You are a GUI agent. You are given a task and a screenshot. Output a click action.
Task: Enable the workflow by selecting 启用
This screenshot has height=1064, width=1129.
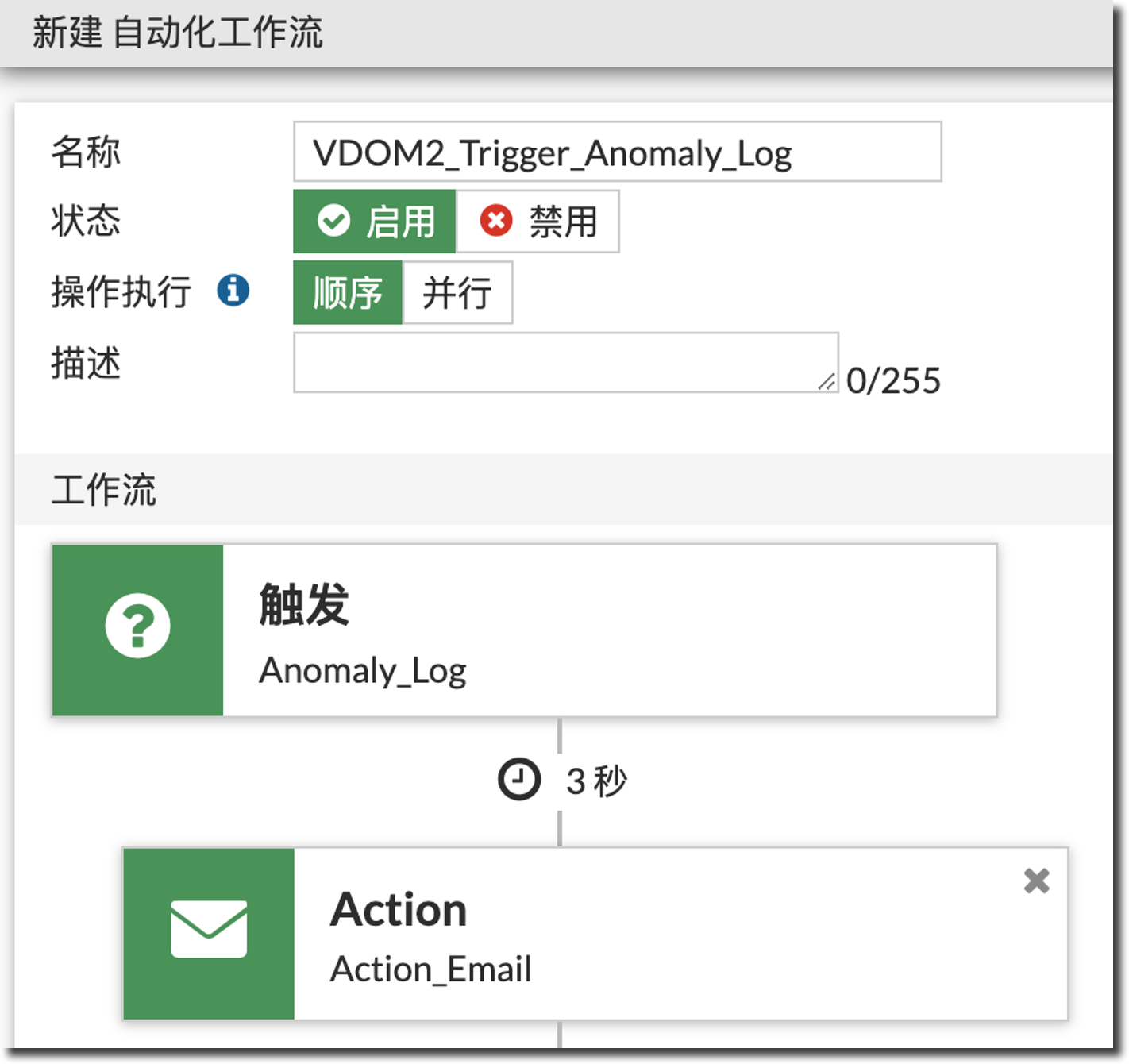click(x=374, y=222)
